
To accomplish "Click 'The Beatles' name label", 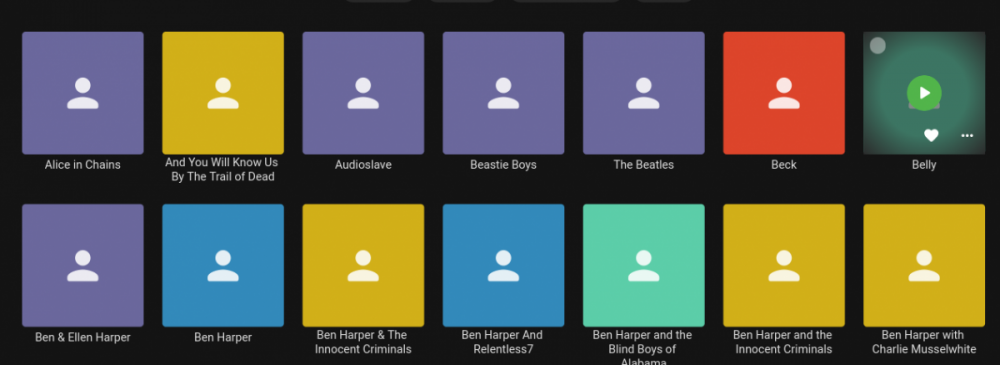I will click(x=643, y=165).
